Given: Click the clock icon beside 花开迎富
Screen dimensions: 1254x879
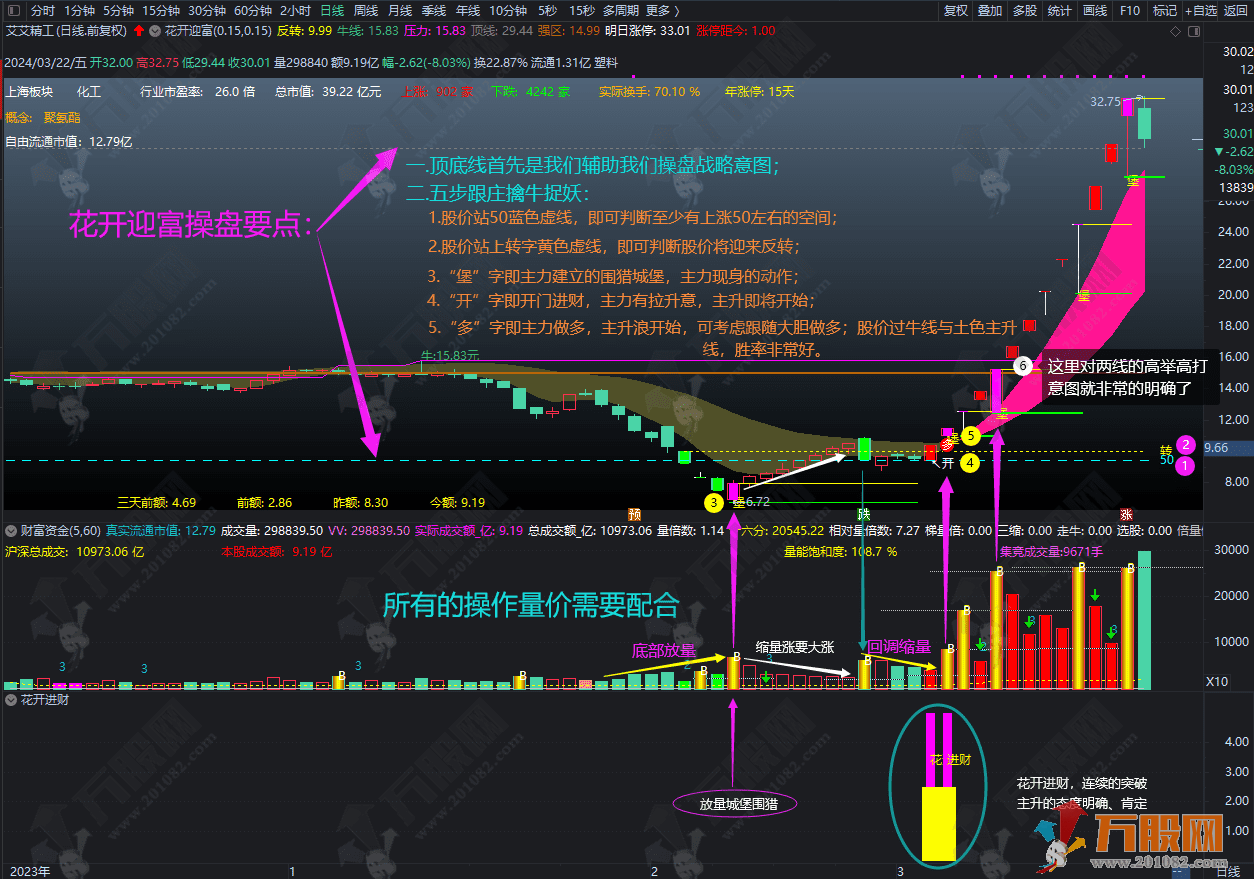Looking at the screenshot, I should coord(155,31).
